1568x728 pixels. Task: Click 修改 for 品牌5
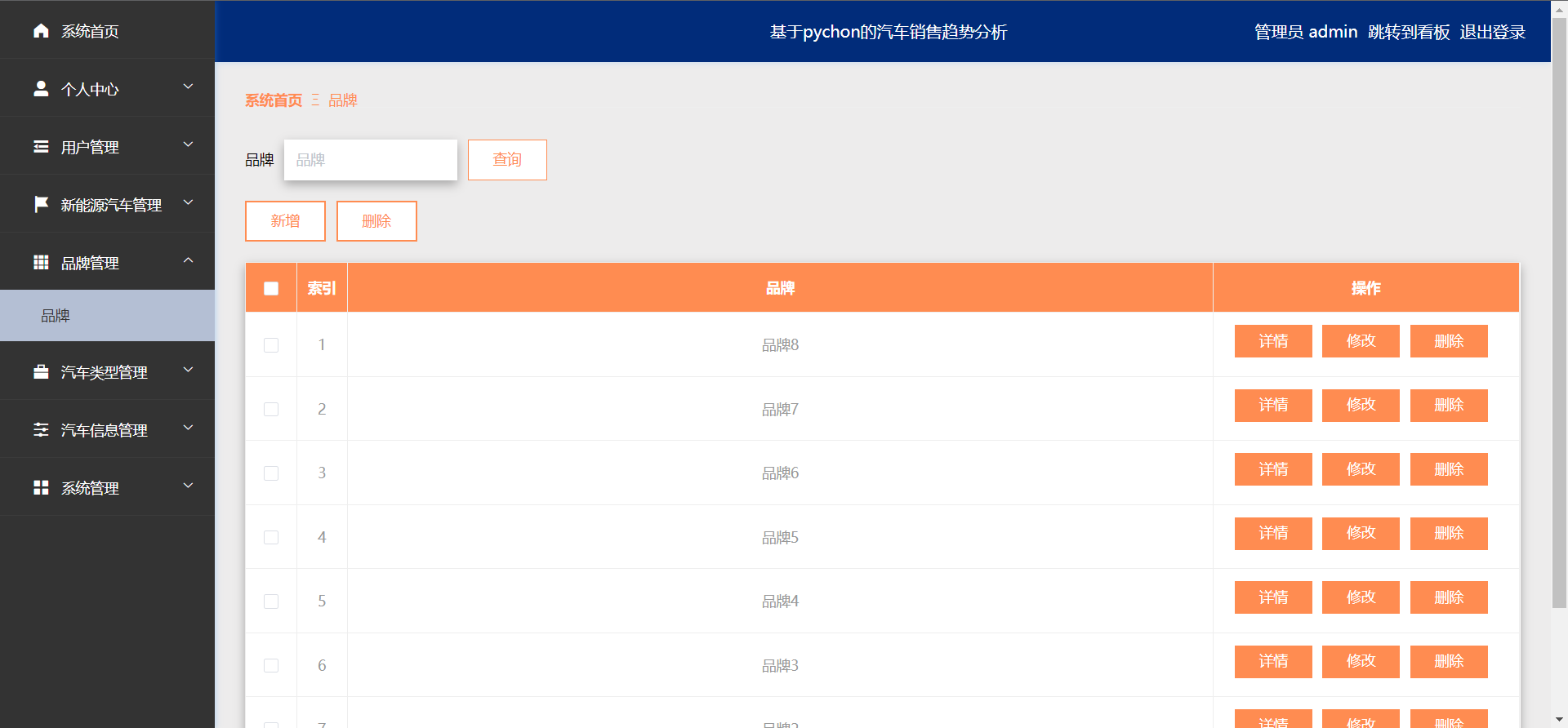click(x=1361, y=534)
